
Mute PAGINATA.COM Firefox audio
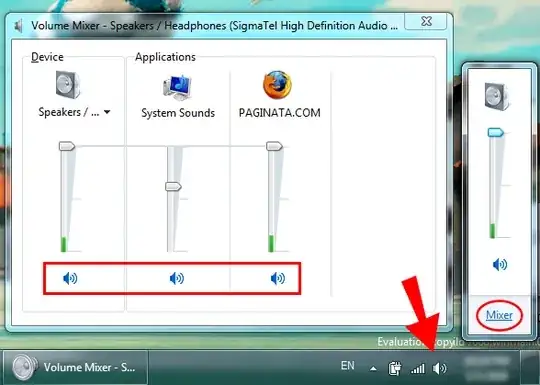coord(278,278)
